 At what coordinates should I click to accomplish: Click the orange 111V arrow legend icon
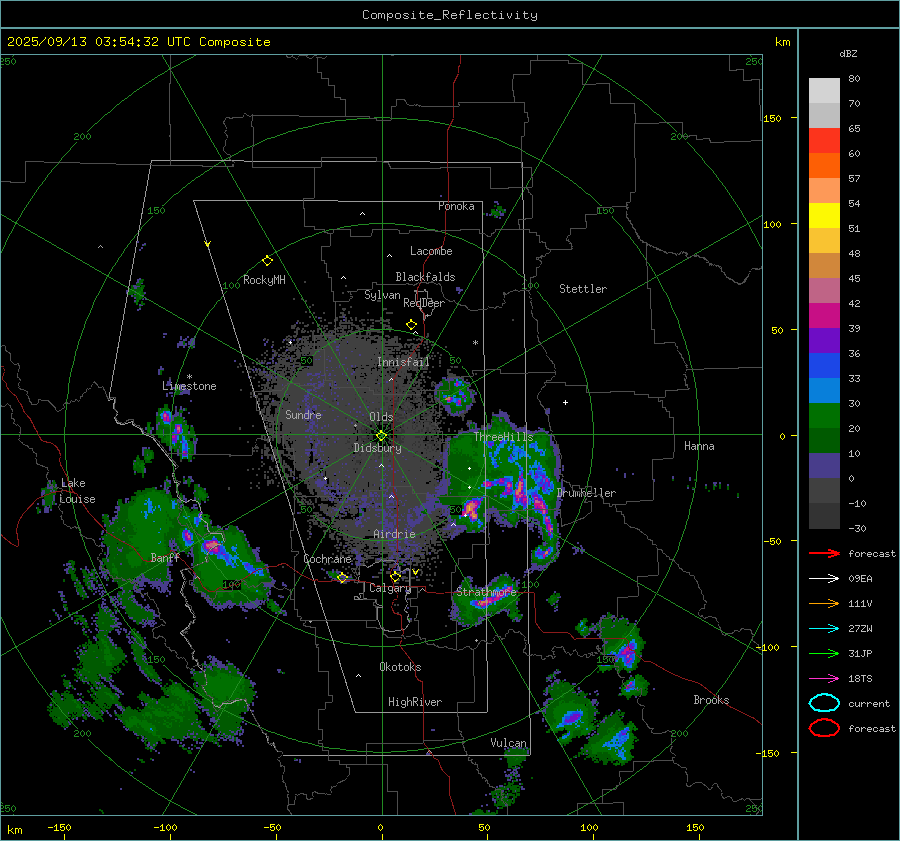coord(824,603)
